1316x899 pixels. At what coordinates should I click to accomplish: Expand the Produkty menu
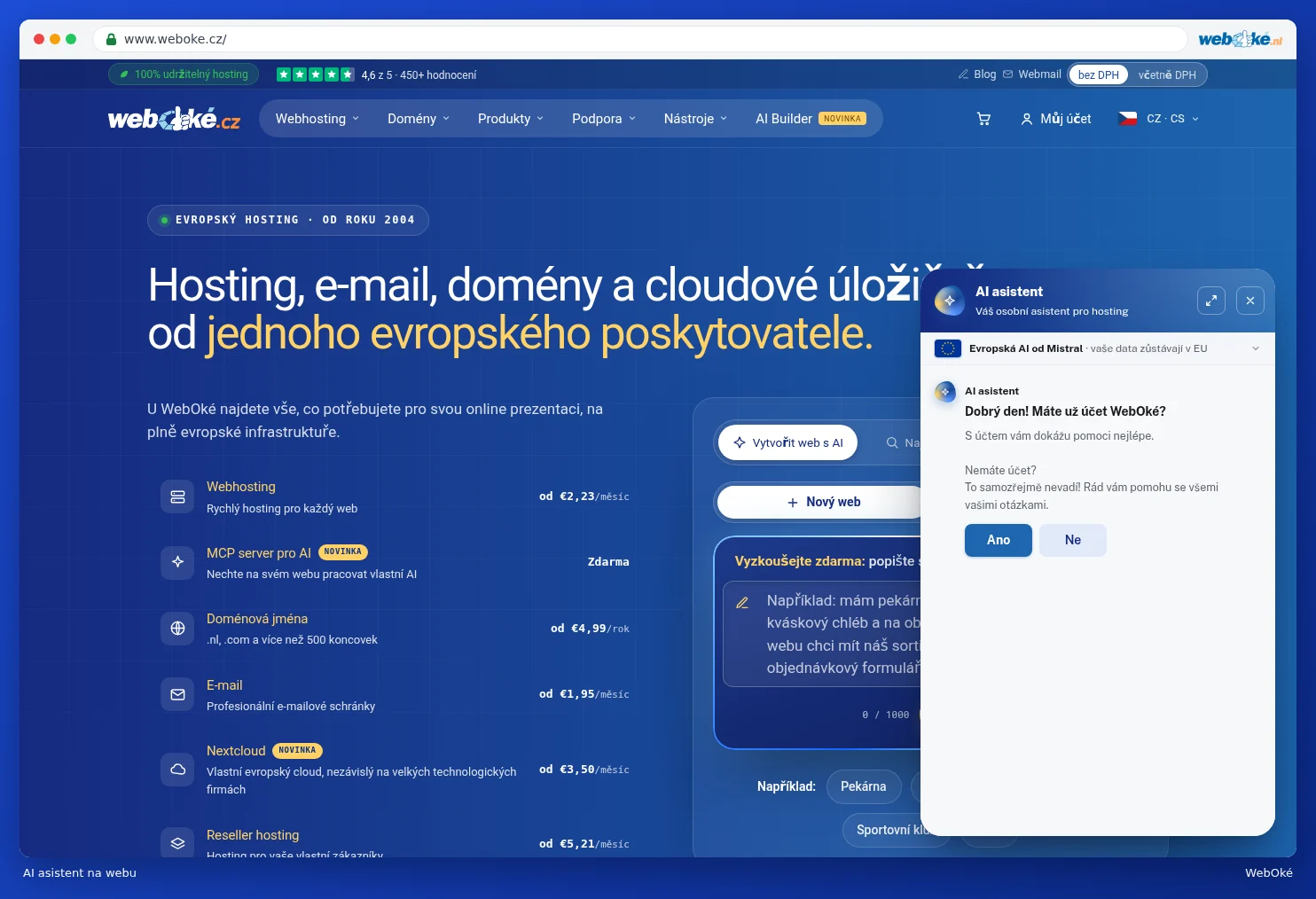pyautogui.click(x=511, y=119)
